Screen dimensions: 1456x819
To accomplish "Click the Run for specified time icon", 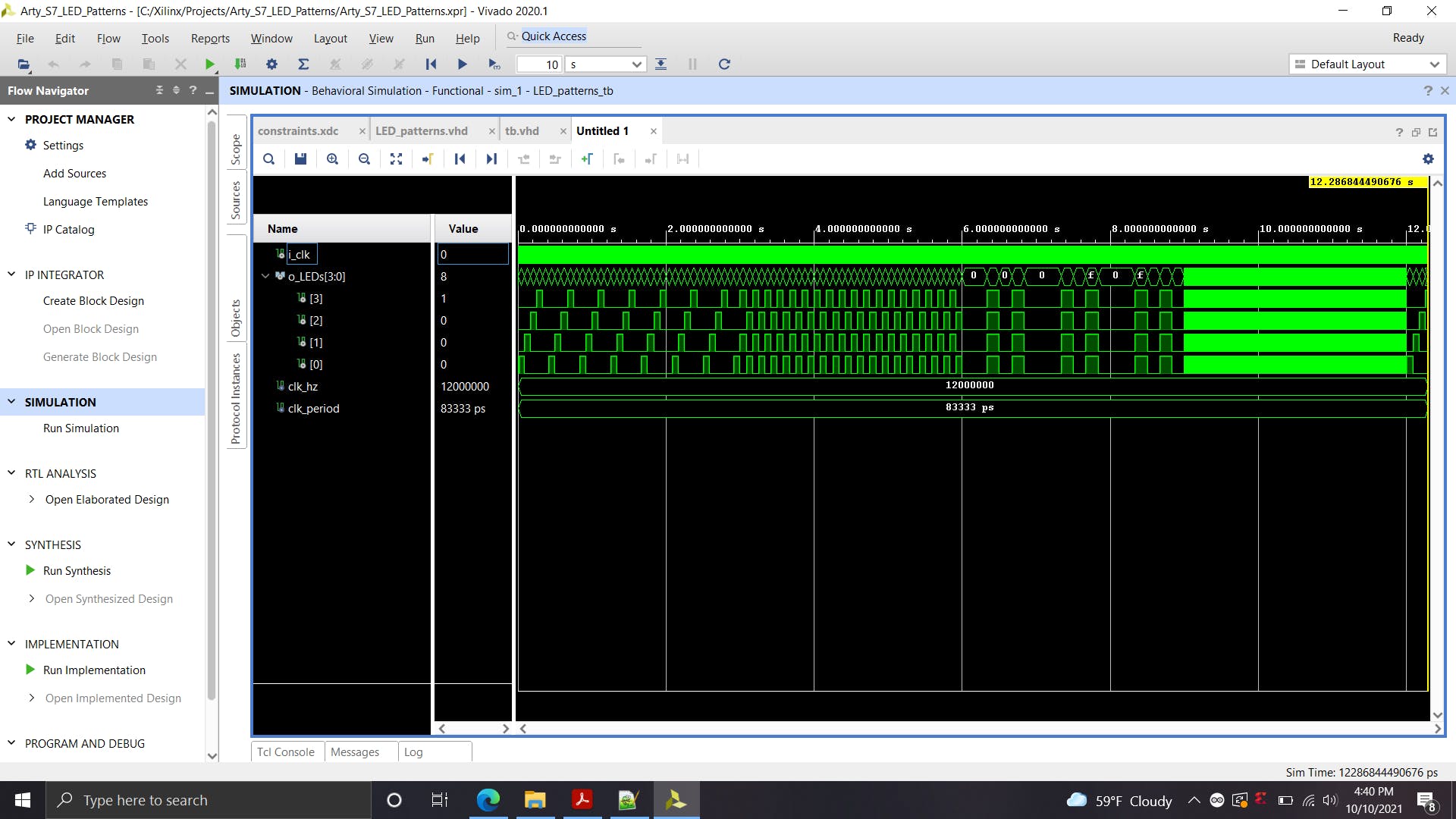I will tap(494, 64).
